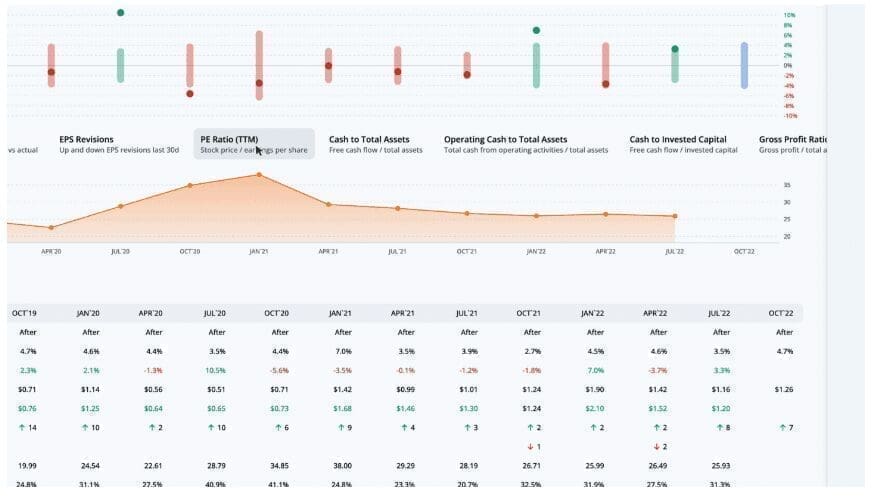Click the red down arrow under APR'22

click(655, 446)
